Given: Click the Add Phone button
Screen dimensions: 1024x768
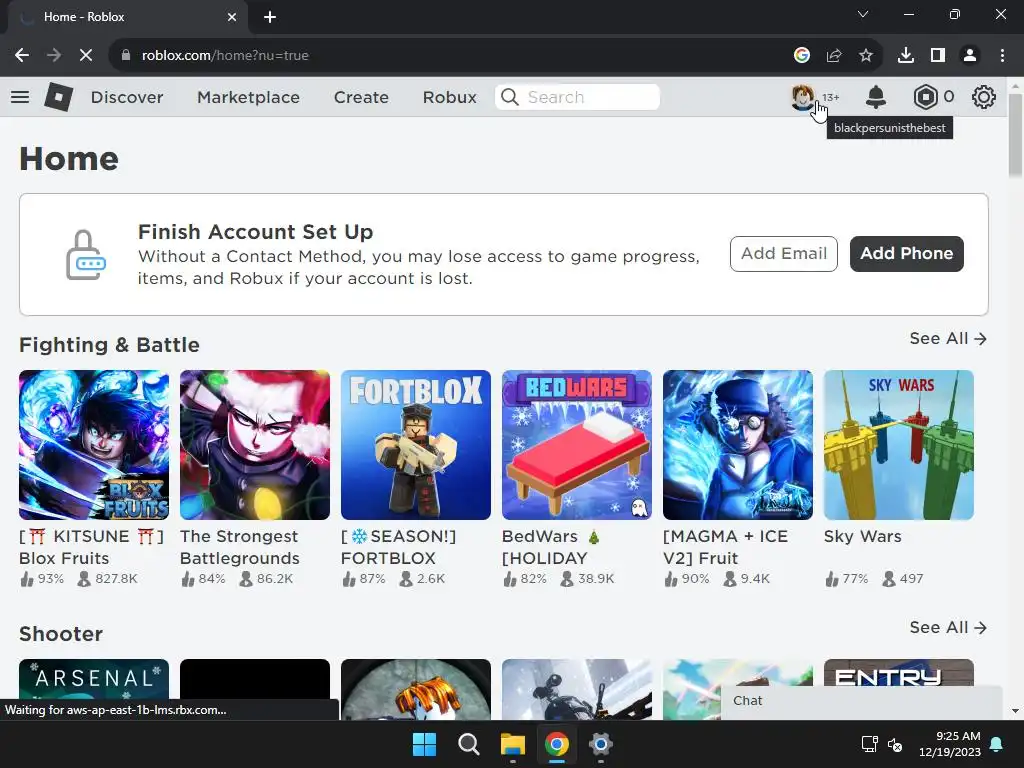Looking at the screenshot, I should point(906,253).
